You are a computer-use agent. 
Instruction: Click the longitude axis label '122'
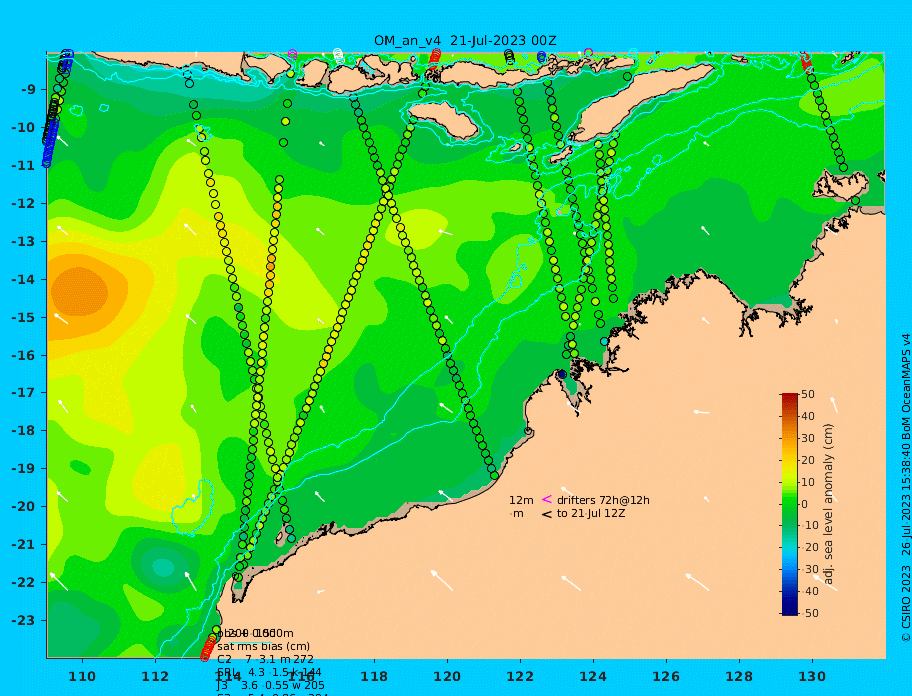520,677
